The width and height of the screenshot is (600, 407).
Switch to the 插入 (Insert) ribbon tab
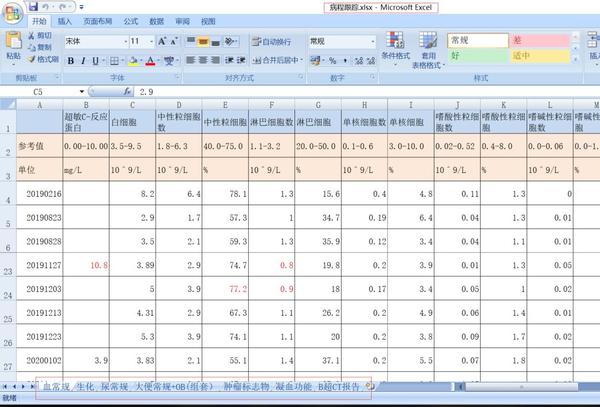click(64, 21)
